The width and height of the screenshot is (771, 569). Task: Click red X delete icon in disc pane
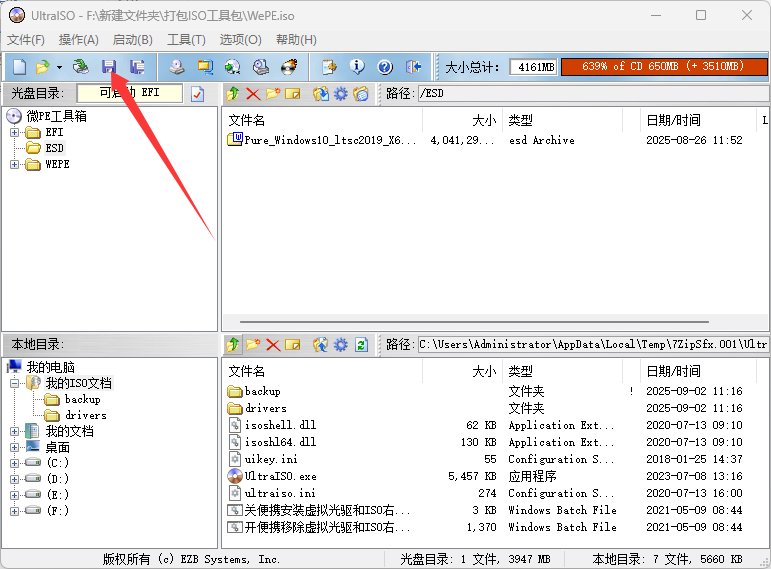(x=252, y=94)
